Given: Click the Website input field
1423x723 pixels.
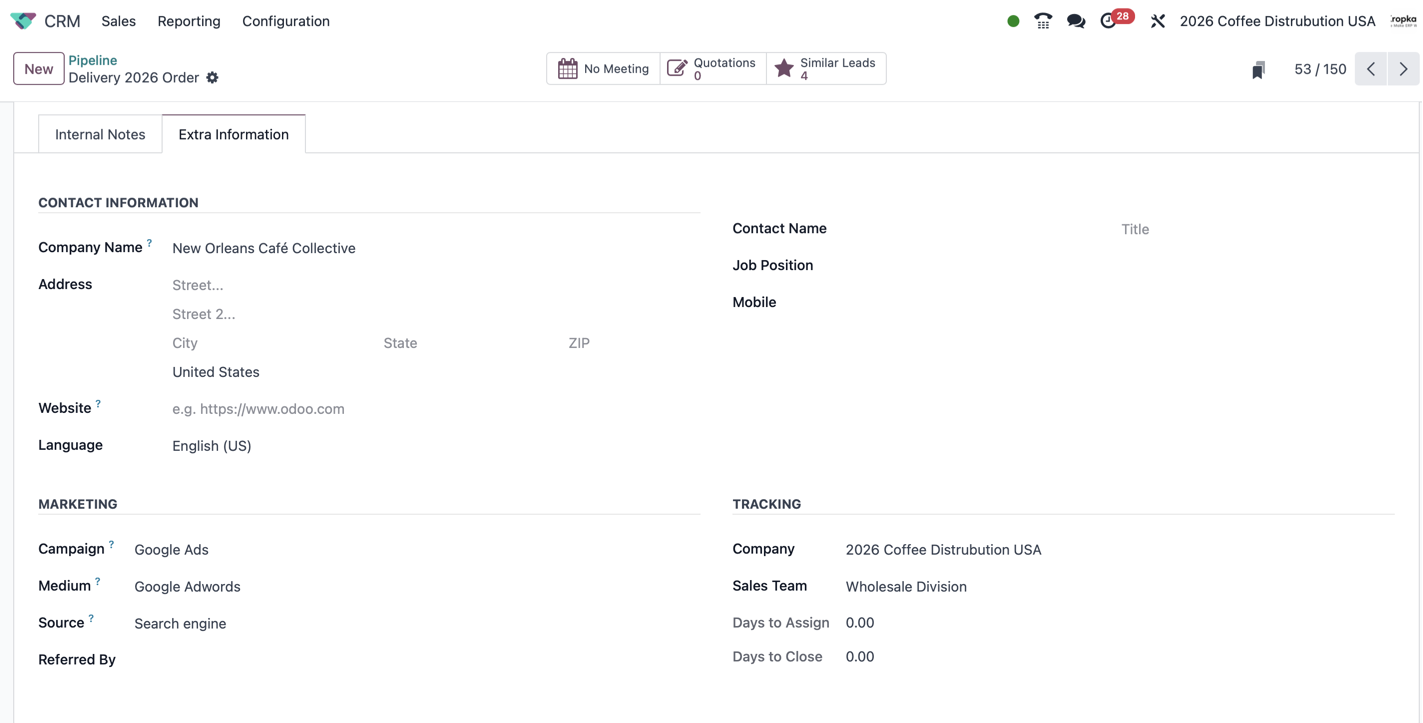Looking at the screenshot, I should click(435, 409).
